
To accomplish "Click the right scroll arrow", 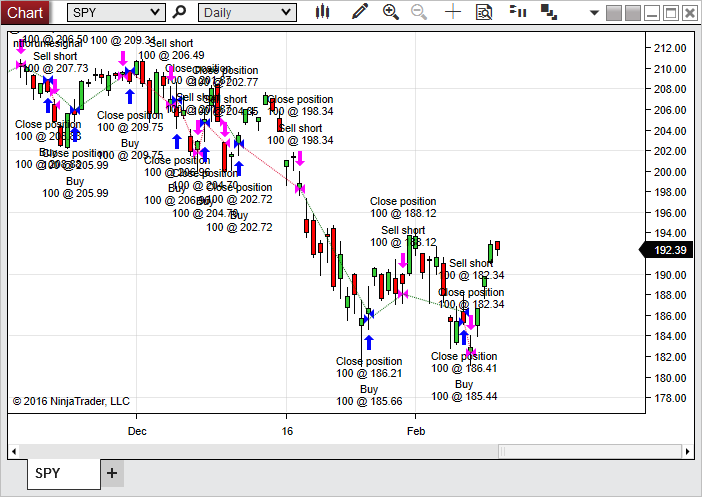I will pyautogui.click(x=687, y=451).
